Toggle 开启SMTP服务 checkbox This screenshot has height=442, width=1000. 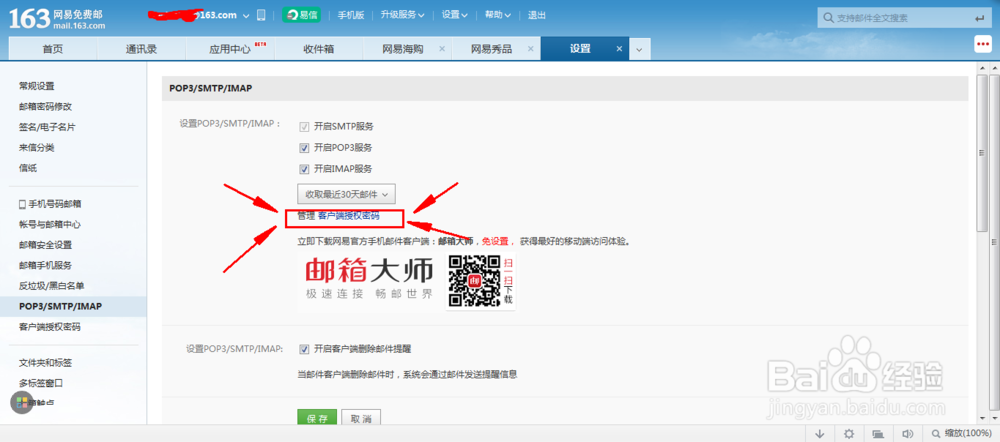pyautogui.click(x=304, y=126)
